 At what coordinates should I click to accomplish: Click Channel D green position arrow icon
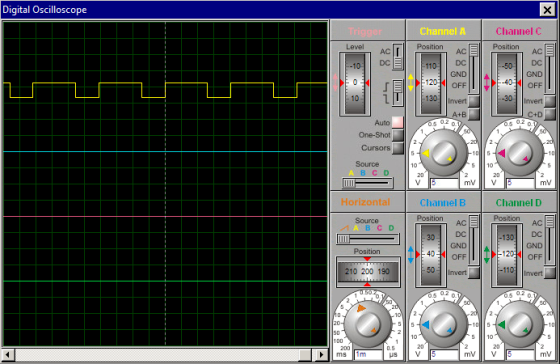487,255
